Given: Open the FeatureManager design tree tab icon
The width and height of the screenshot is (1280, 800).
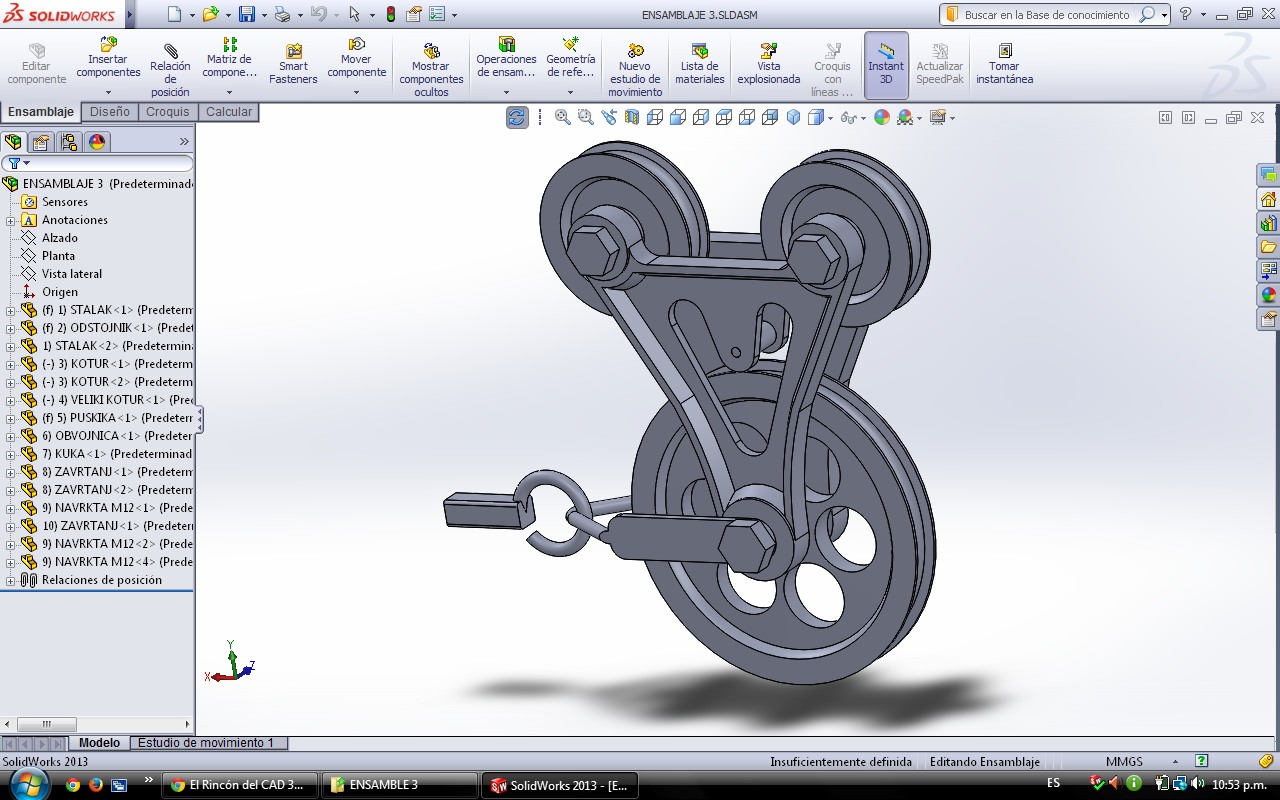Looking at the screenshot, I should point(13,141).
